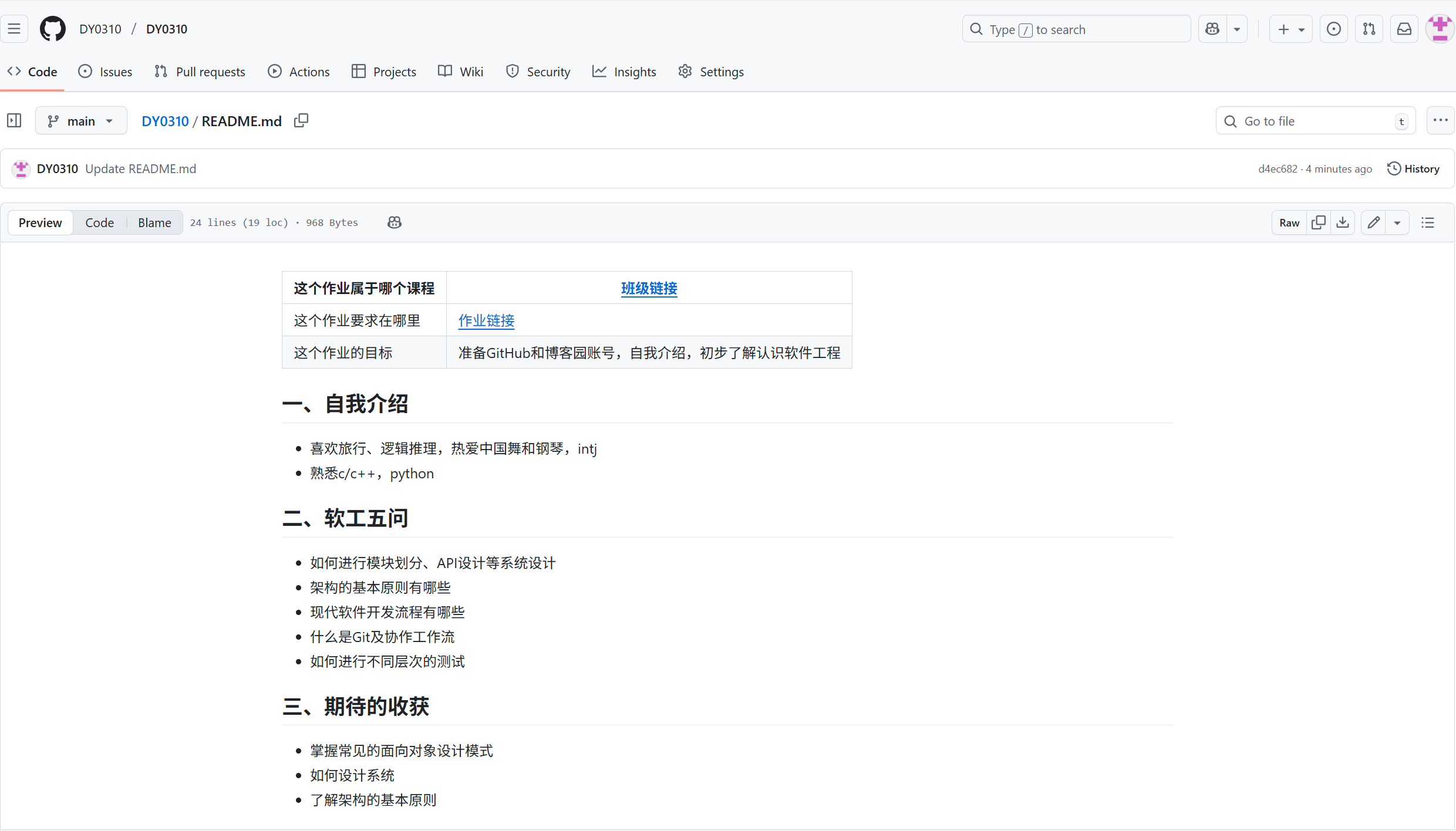Toggle the file tree side panel

point(15,121)
